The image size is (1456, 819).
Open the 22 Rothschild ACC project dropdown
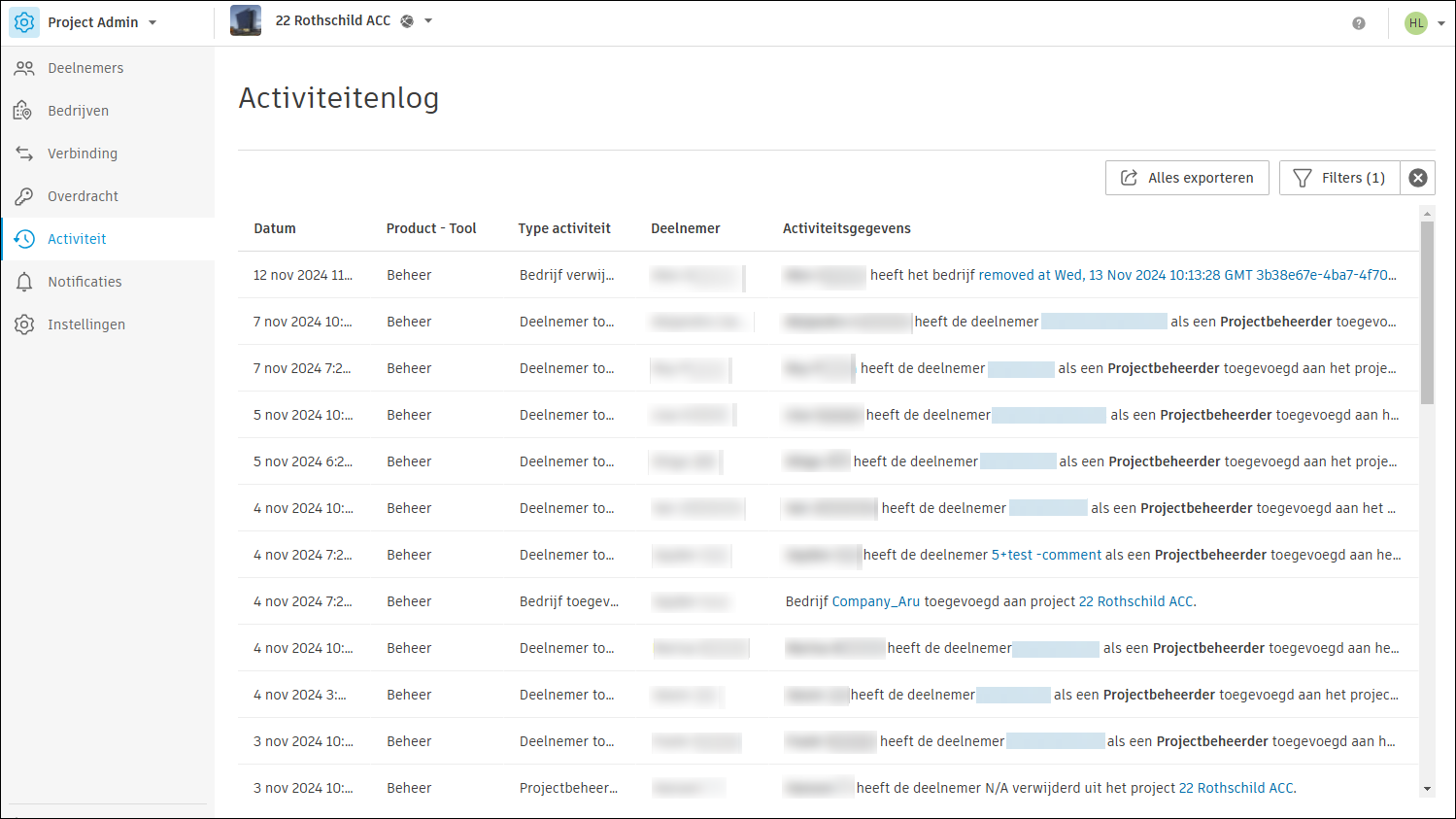coord(428,20)
